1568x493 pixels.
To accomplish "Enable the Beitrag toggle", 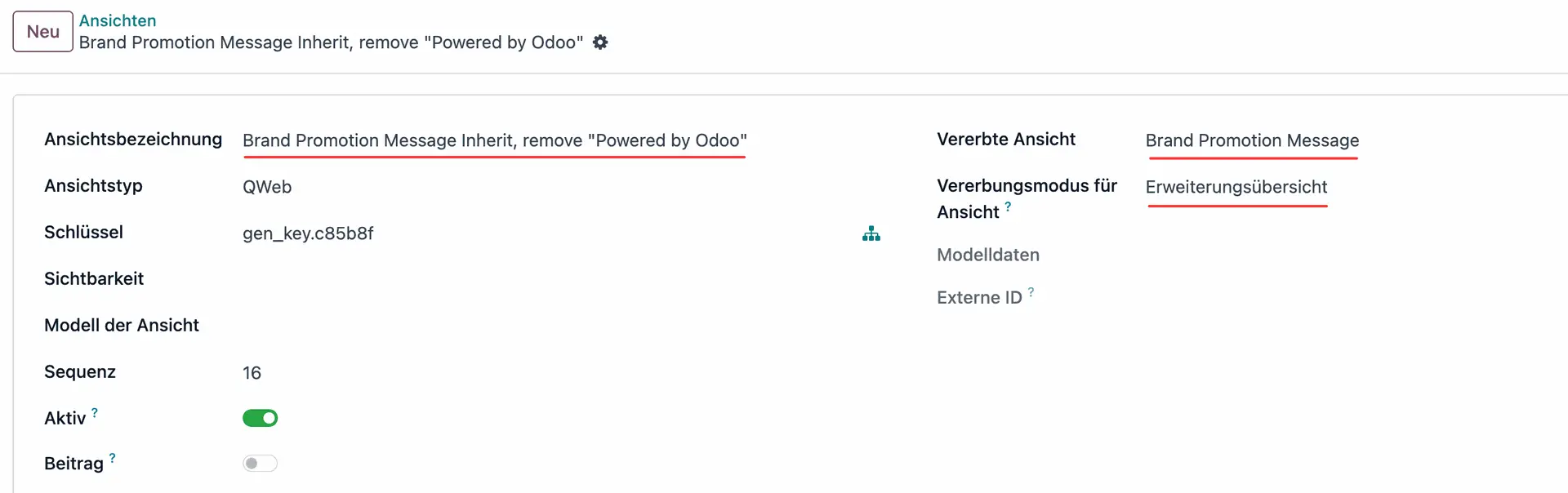I will [x=260, y=463].
